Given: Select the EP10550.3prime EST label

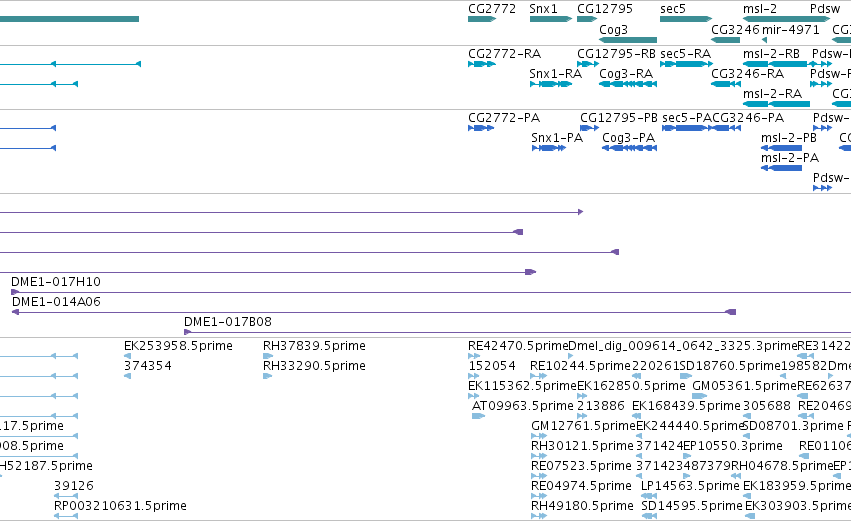Looking at the screenshot, I should point(733,446).
